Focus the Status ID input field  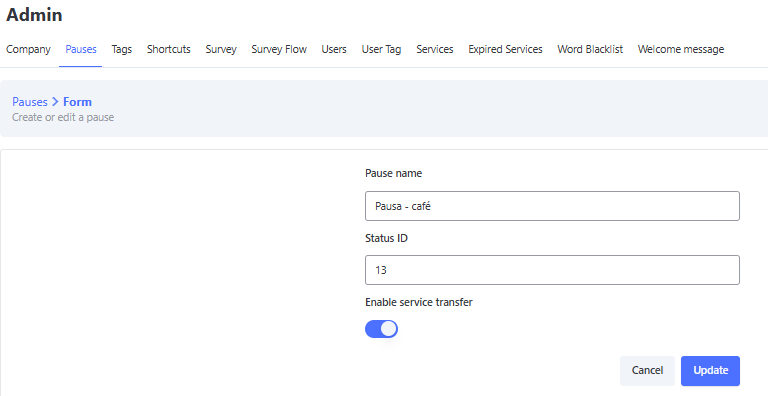pos(552,270)
